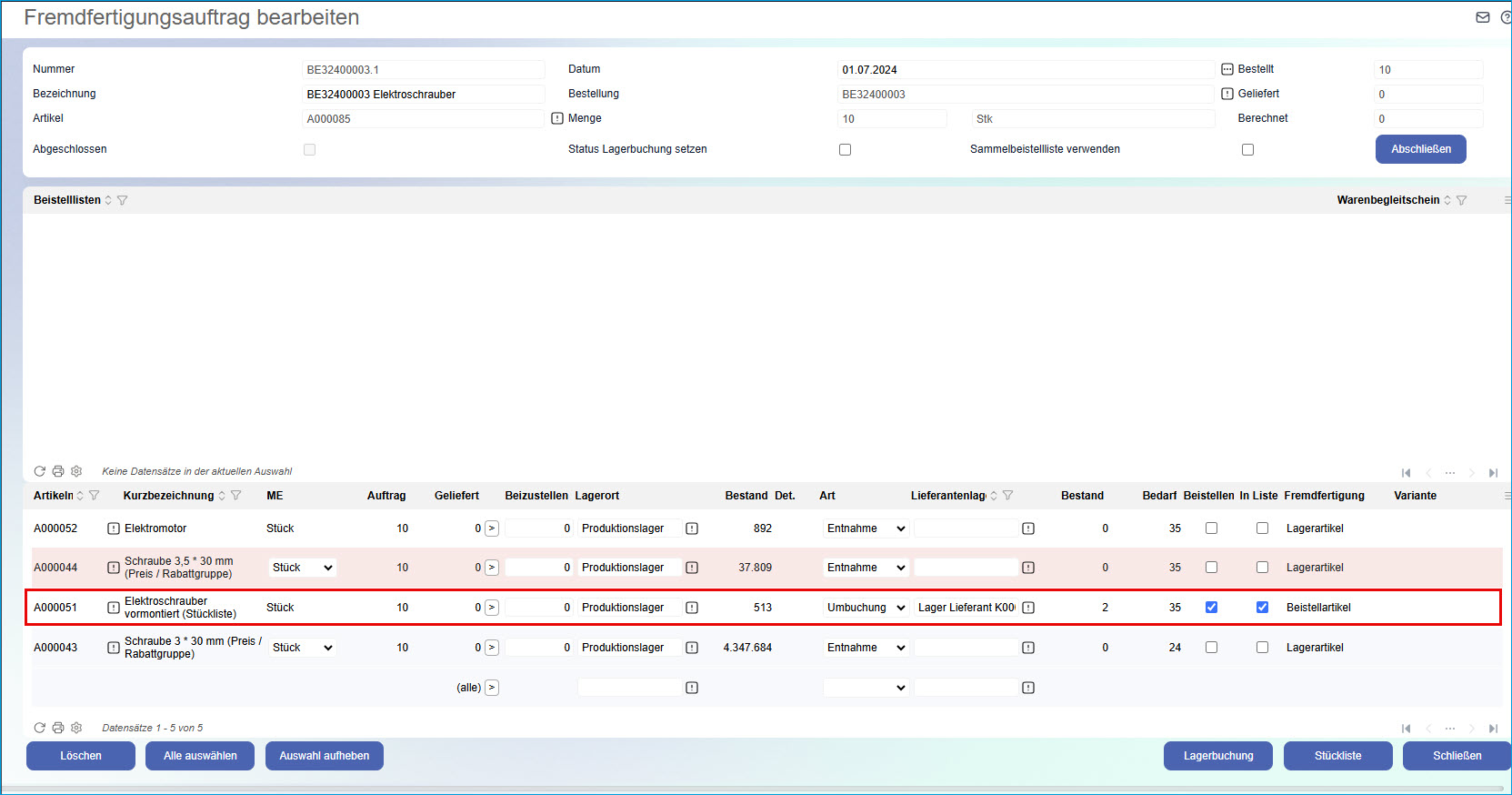Open Lieferantenlager lookup for A000051 row

pyautogui.click(x=1028, y=608)
